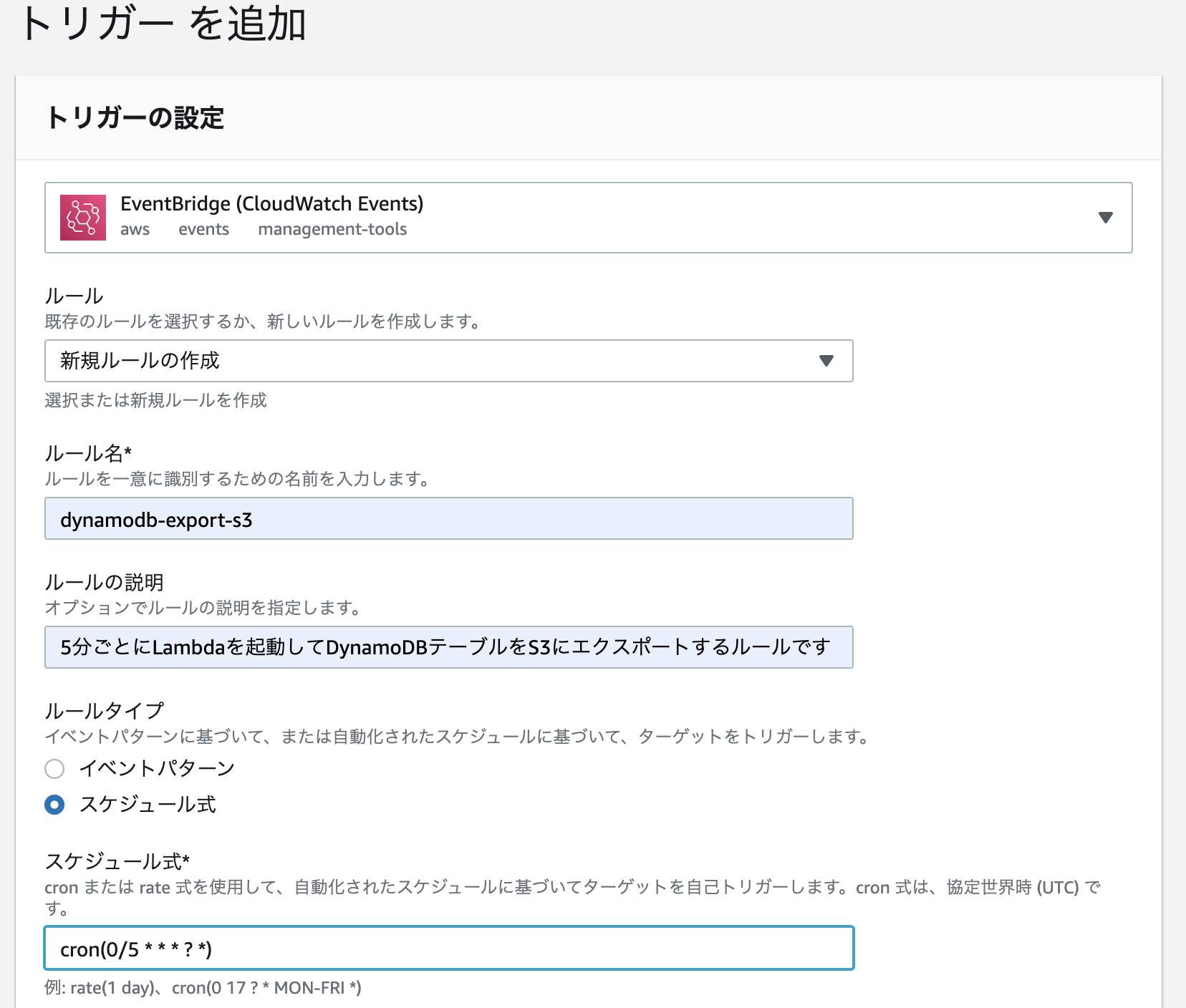Click the 'aws' tag text
This screenshot has width=1186, height=1008.
coord(135,230)
